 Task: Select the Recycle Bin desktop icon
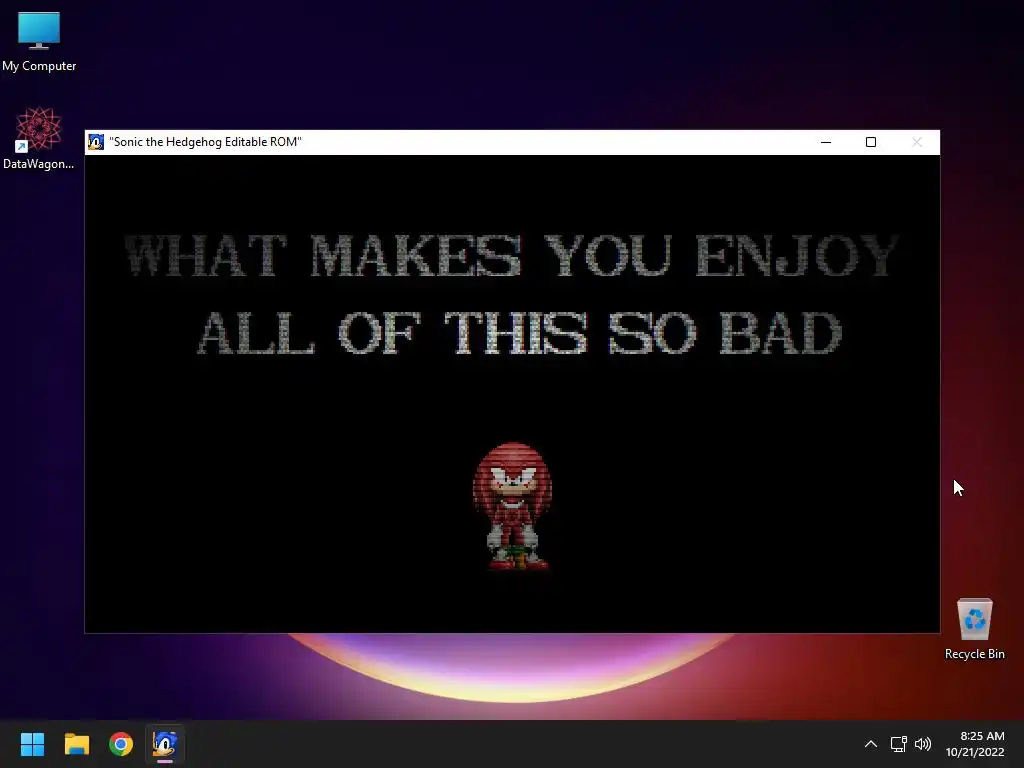974,628
